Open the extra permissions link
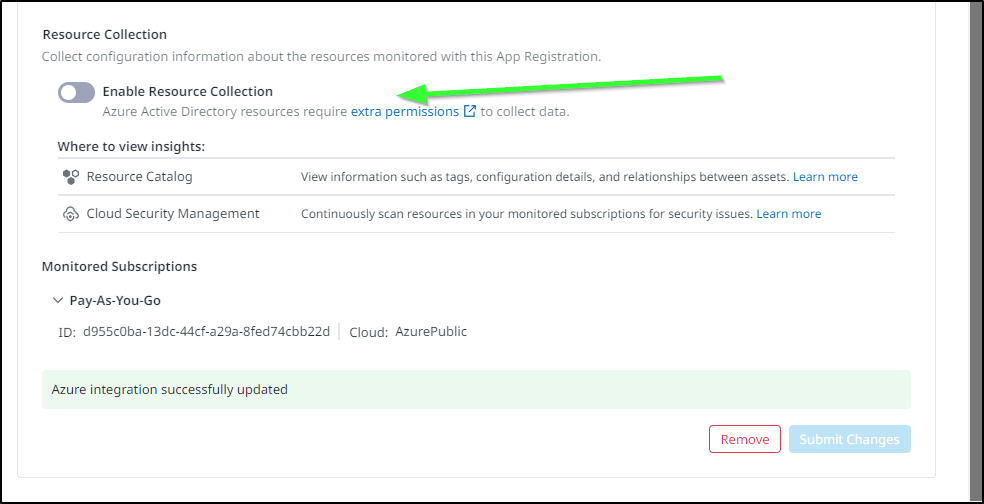Image resolution: width=984 pixels, height=504 pixels. click(405, 112)
